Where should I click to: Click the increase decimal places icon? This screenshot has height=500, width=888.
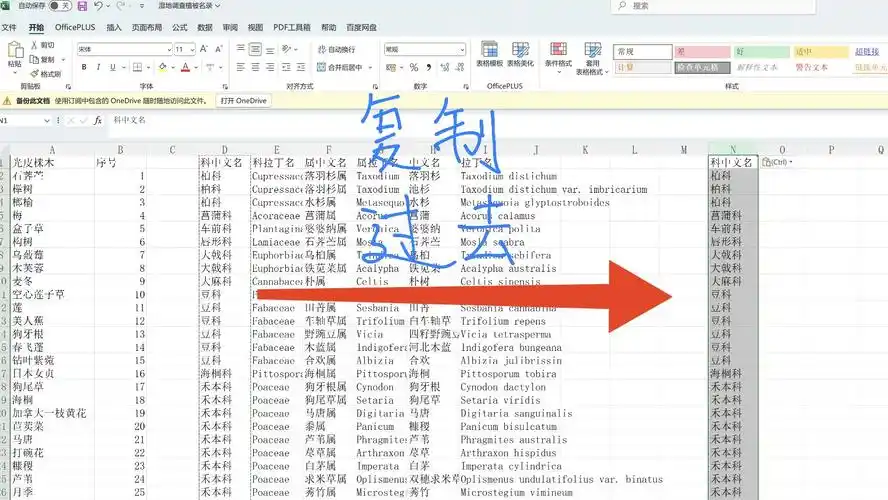click(445, 67)
